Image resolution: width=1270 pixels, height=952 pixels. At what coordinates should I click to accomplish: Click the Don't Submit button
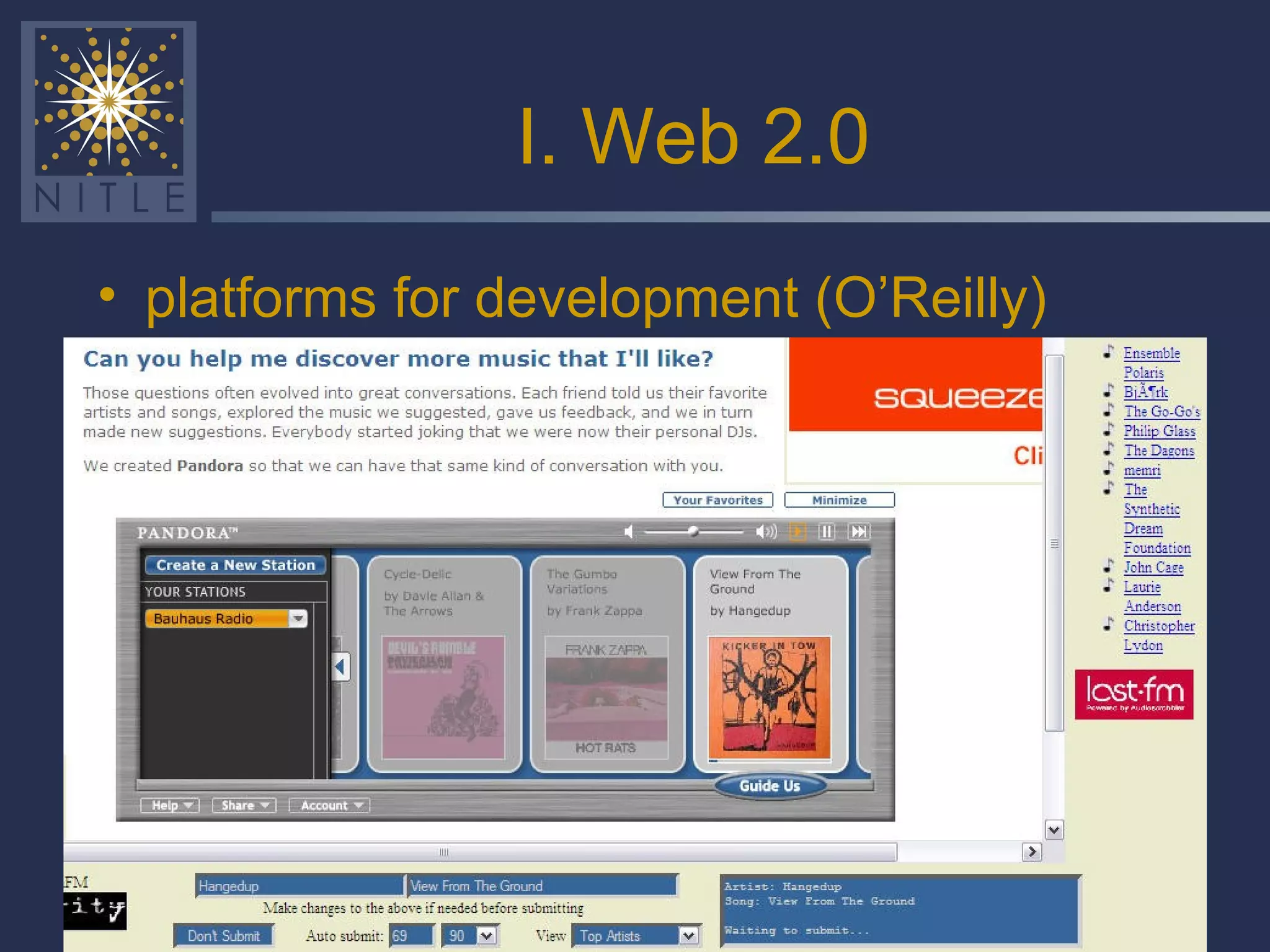223,935
